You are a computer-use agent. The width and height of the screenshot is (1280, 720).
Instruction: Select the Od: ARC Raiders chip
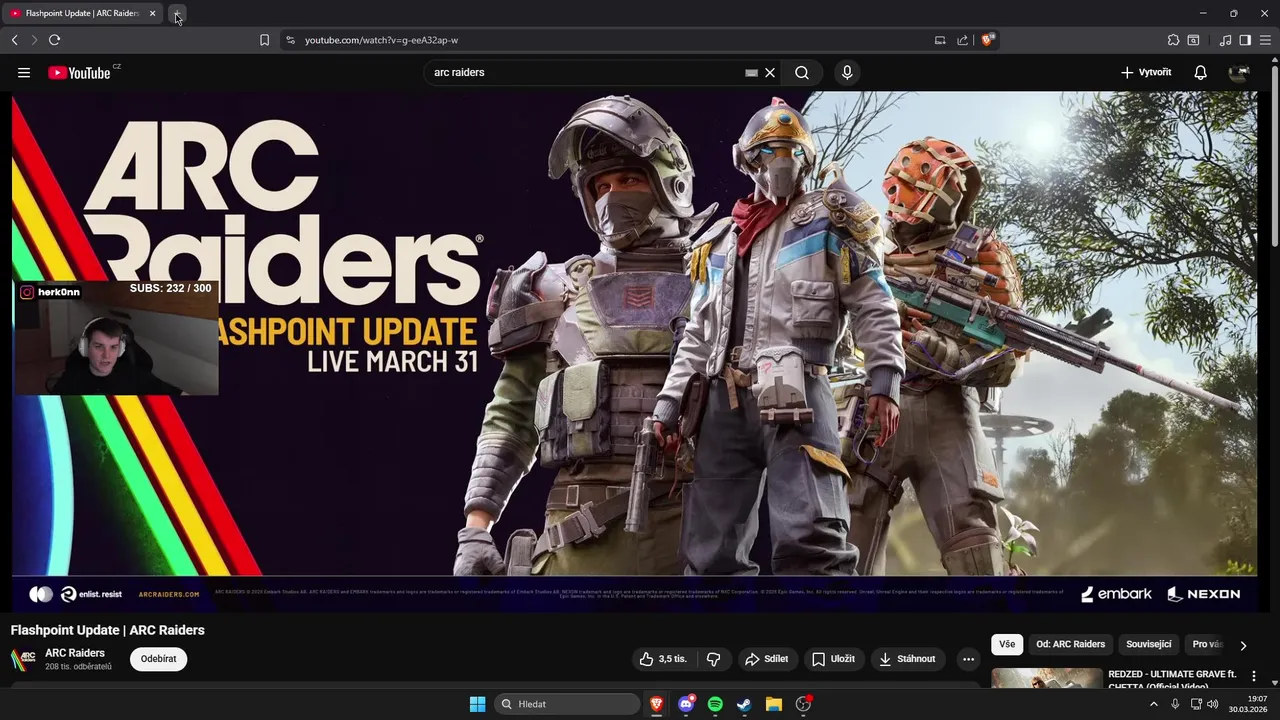[x=1071, y=644]
